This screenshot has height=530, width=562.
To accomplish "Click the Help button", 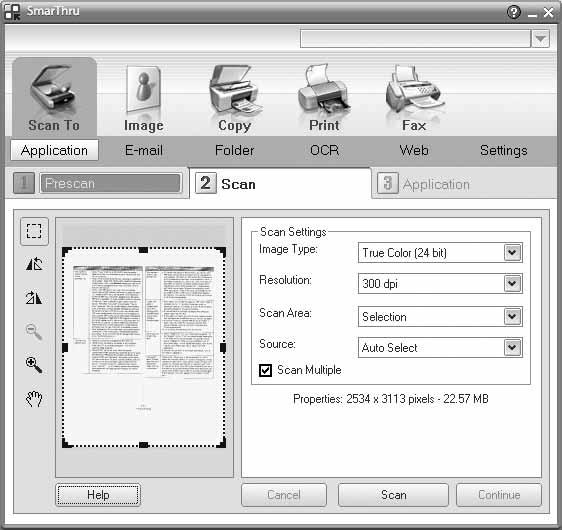I will click(98, 495).
